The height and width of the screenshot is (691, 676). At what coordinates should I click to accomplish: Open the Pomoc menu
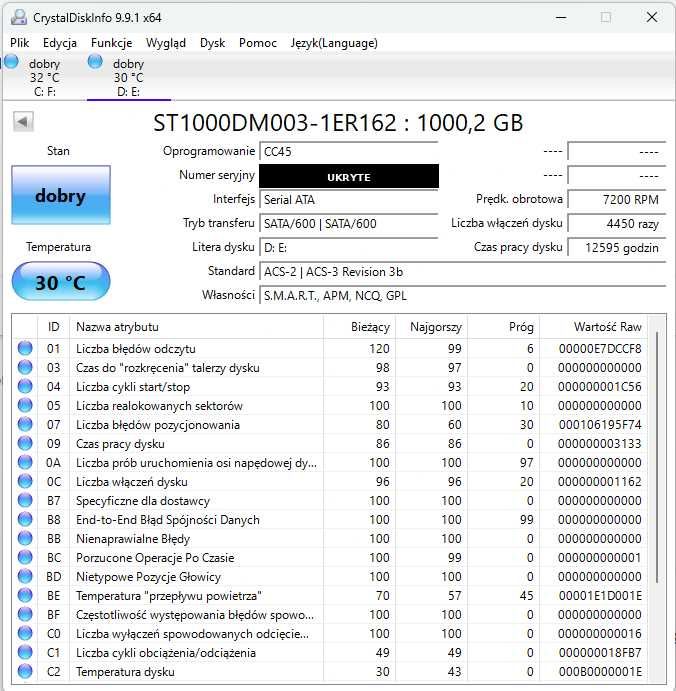(258, 43)
